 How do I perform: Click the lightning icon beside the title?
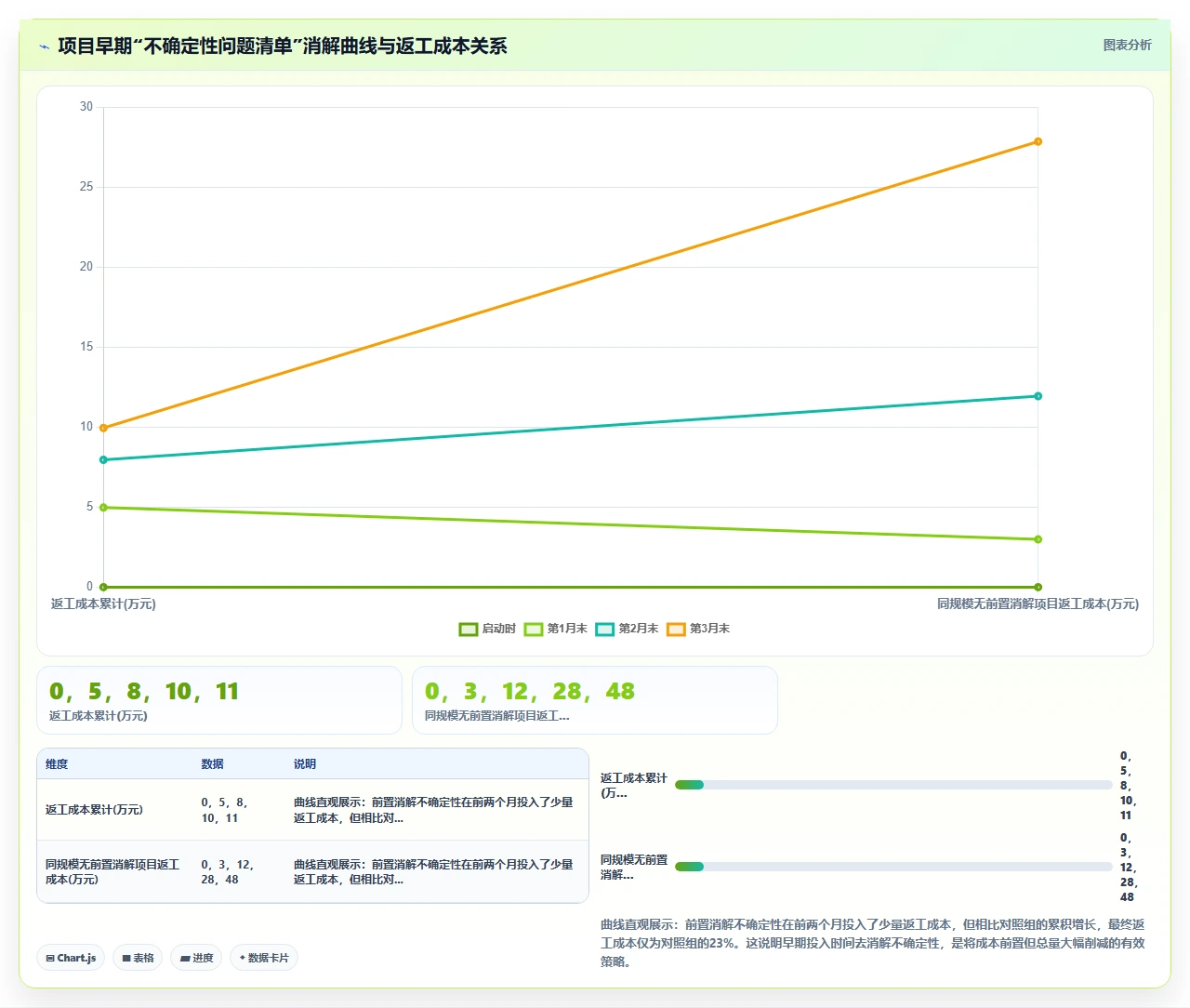[x=45, y=46]
